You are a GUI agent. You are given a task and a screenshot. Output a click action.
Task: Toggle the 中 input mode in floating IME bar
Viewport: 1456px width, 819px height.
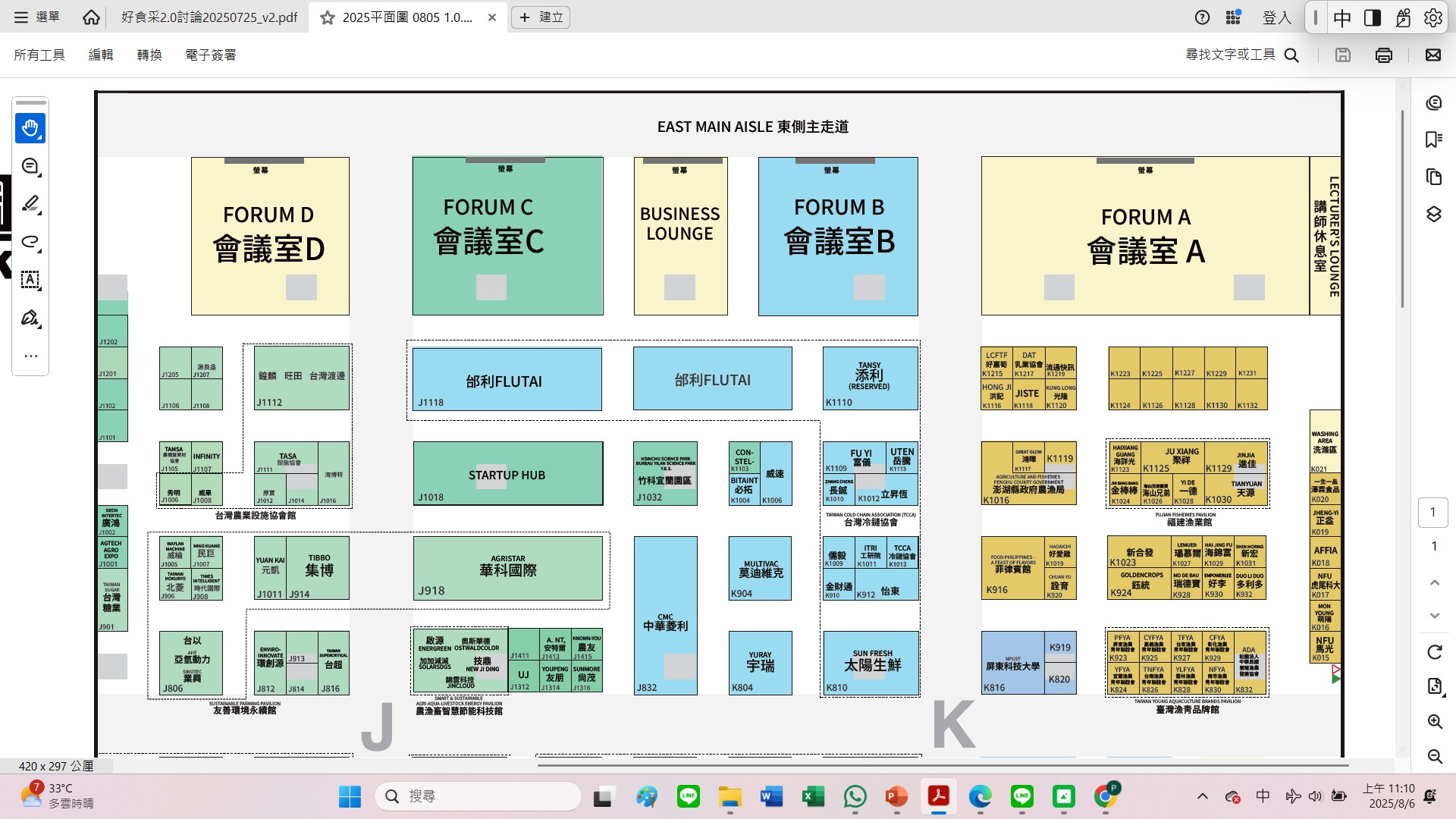coord(1342,17)
